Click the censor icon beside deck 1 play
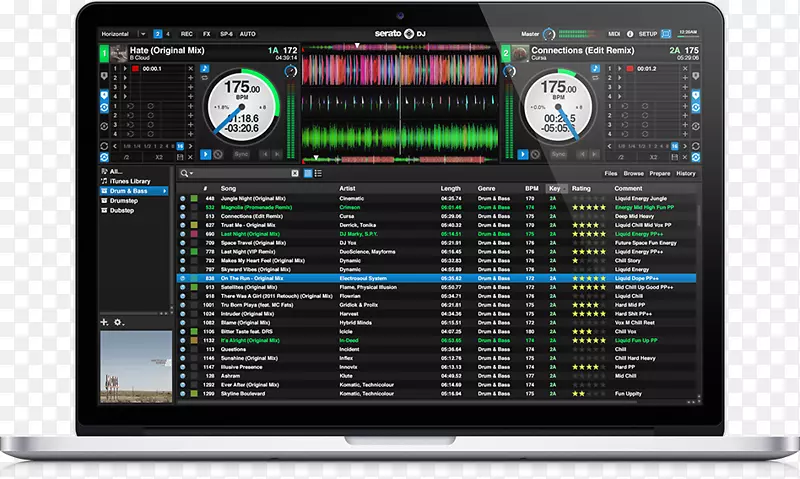This screenshot has height=479, width=800. pos(218,154)
